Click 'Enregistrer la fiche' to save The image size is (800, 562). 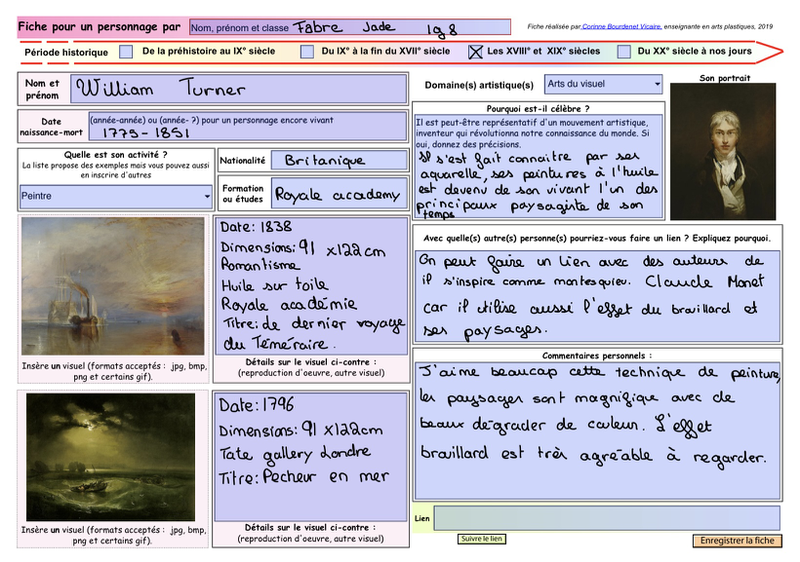tap(736, 540)
